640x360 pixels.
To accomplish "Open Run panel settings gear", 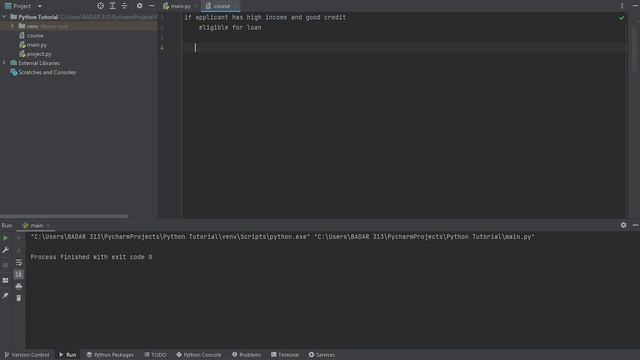I will [x=623, y=225].
